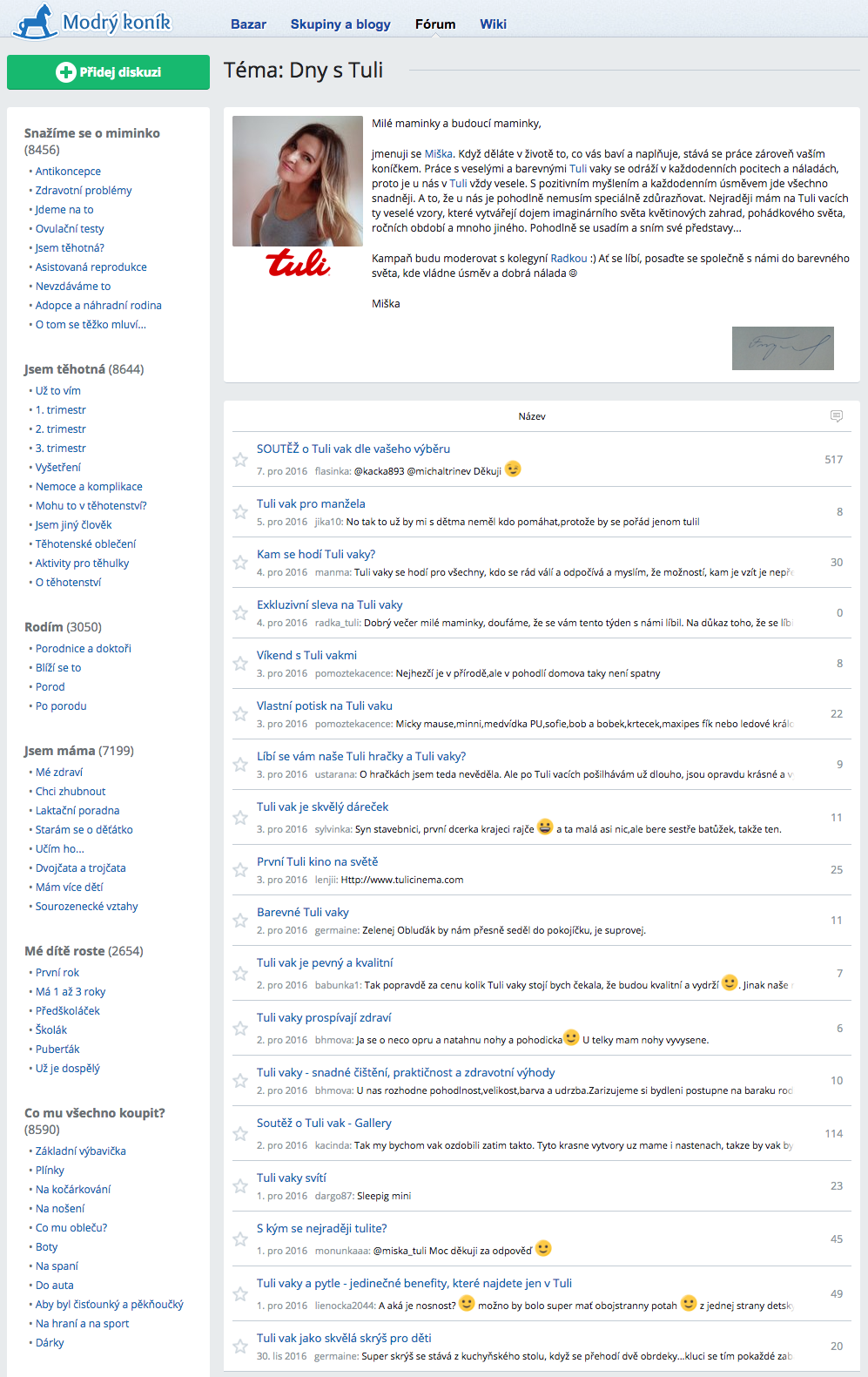Open the Porodnice a doktoři section
Screen dimensions: 868x1377
pos(84,649)
